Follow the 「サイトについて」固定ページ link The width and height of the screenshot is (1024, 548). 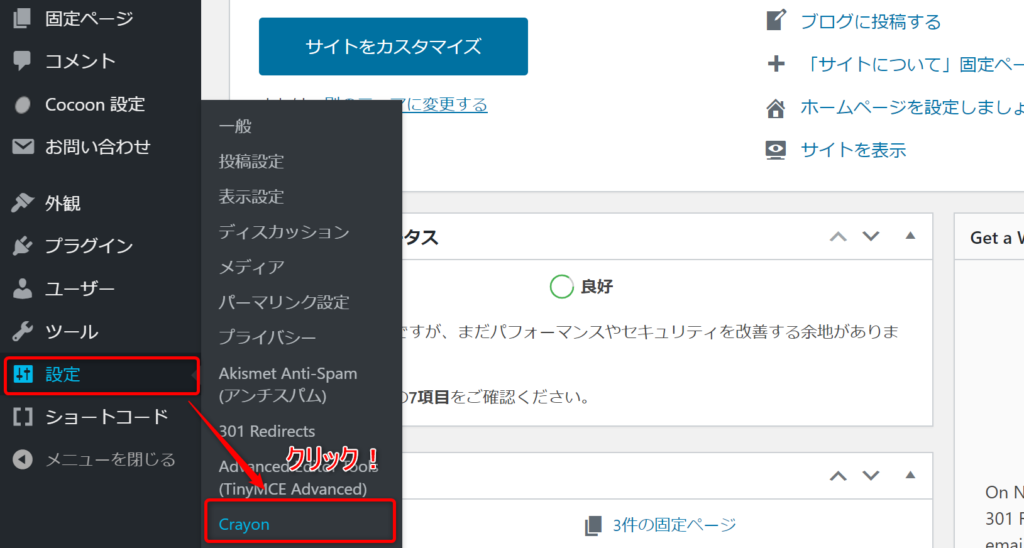coord(912,65)
